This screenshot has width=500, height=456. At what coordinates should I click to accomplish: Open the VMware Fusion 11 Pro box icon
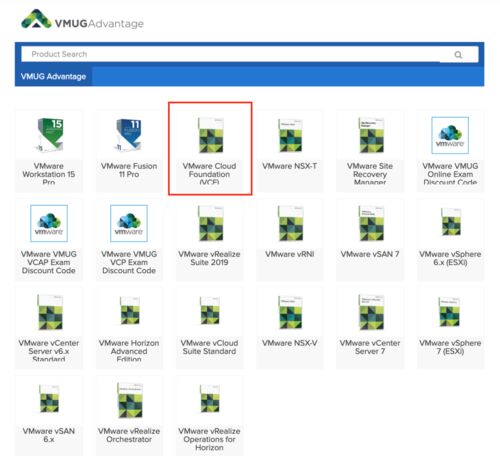tap(129, 135)
